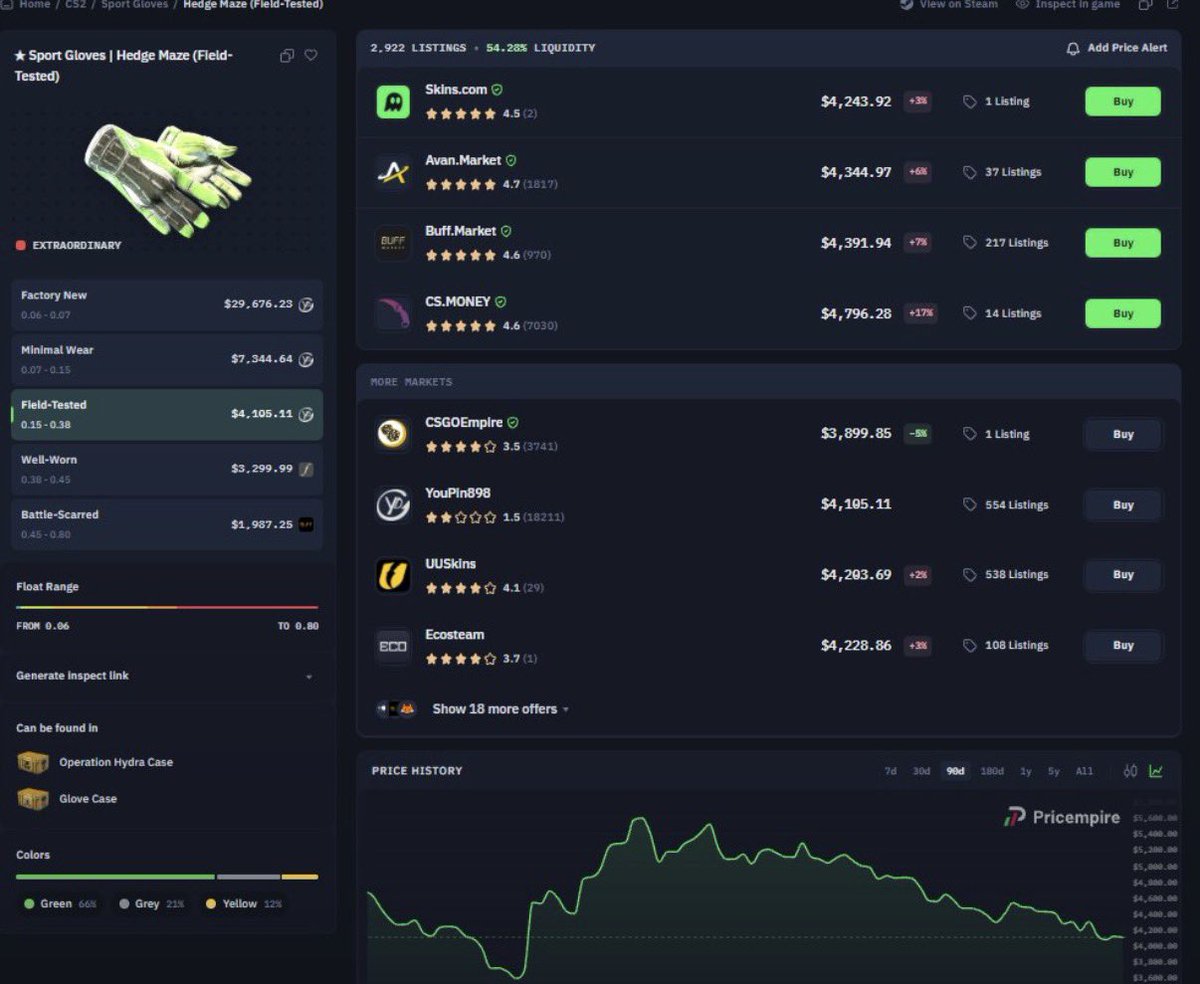Buy from Skins.com
Screen dimensions: 1200x984
pos(1123,102)
